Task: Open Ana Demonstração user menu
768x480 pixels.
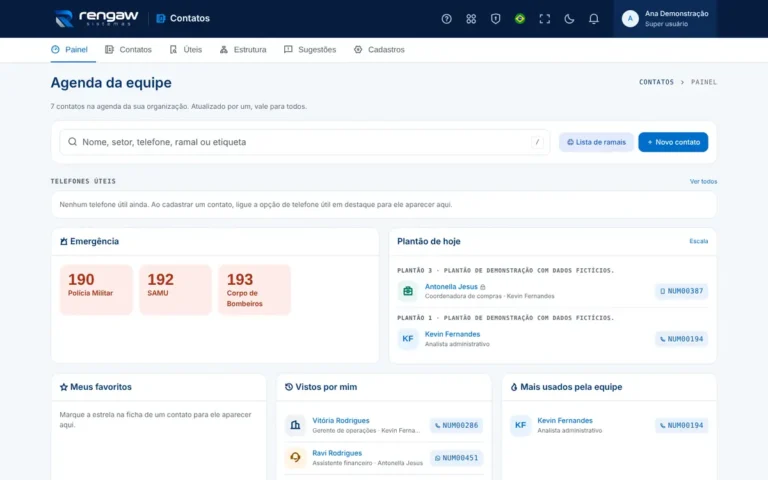Action: pyautogui.click(x=665, y=19)
